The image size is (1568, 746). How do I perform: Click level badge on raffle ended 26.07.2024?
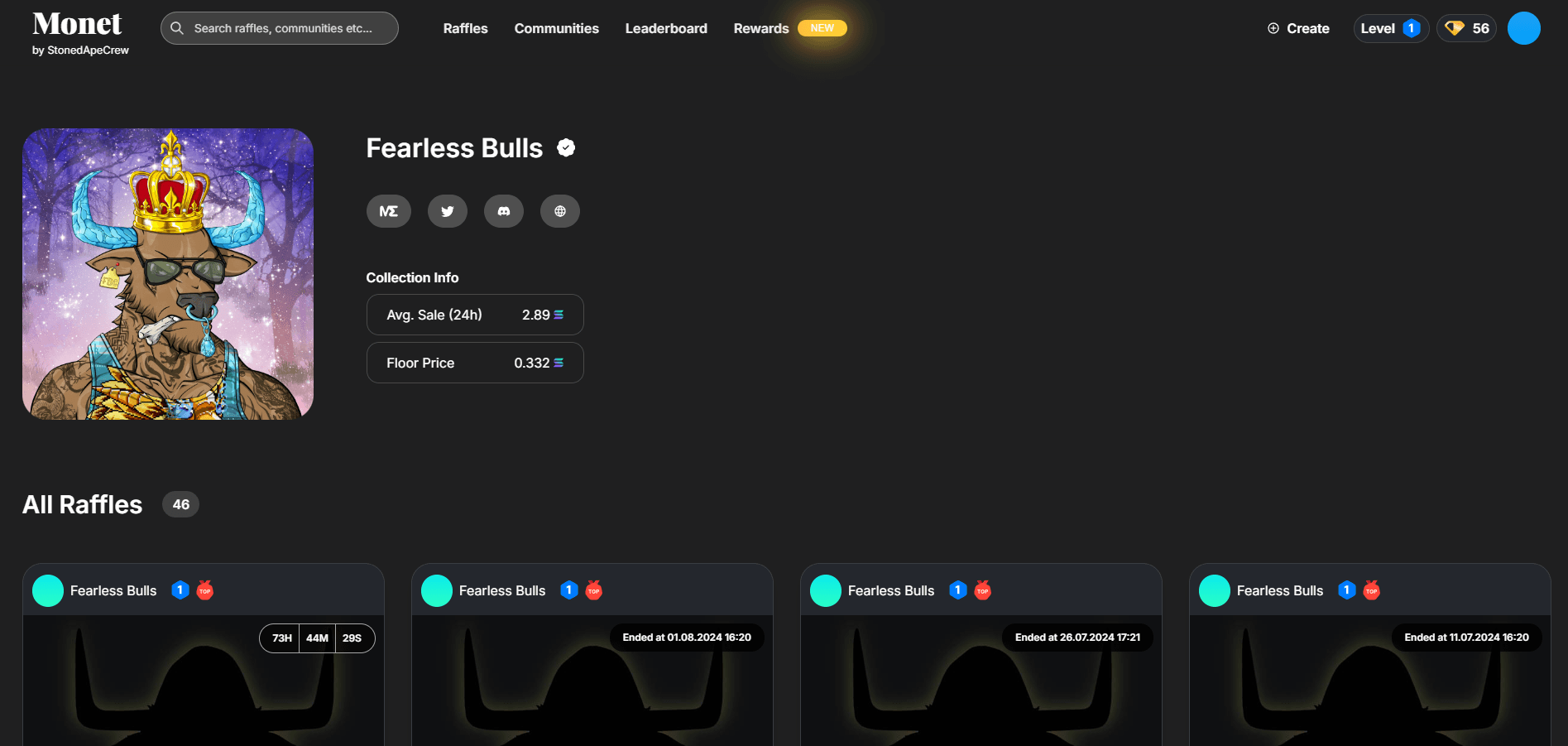pos(958,590)
